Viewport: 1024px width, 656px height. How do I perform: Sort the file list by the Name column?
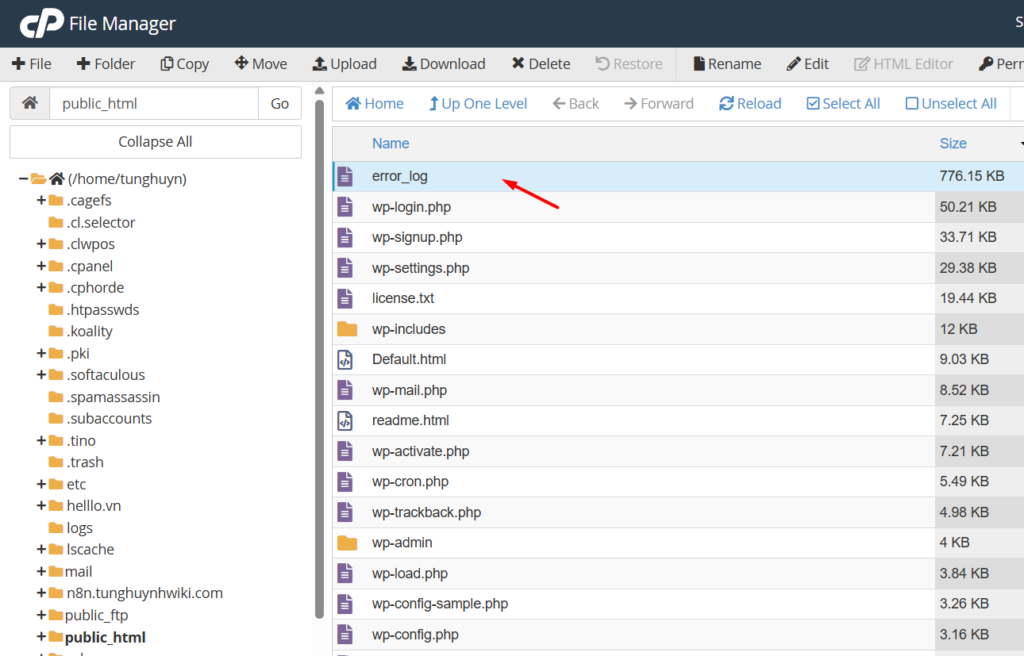(391, 143)
